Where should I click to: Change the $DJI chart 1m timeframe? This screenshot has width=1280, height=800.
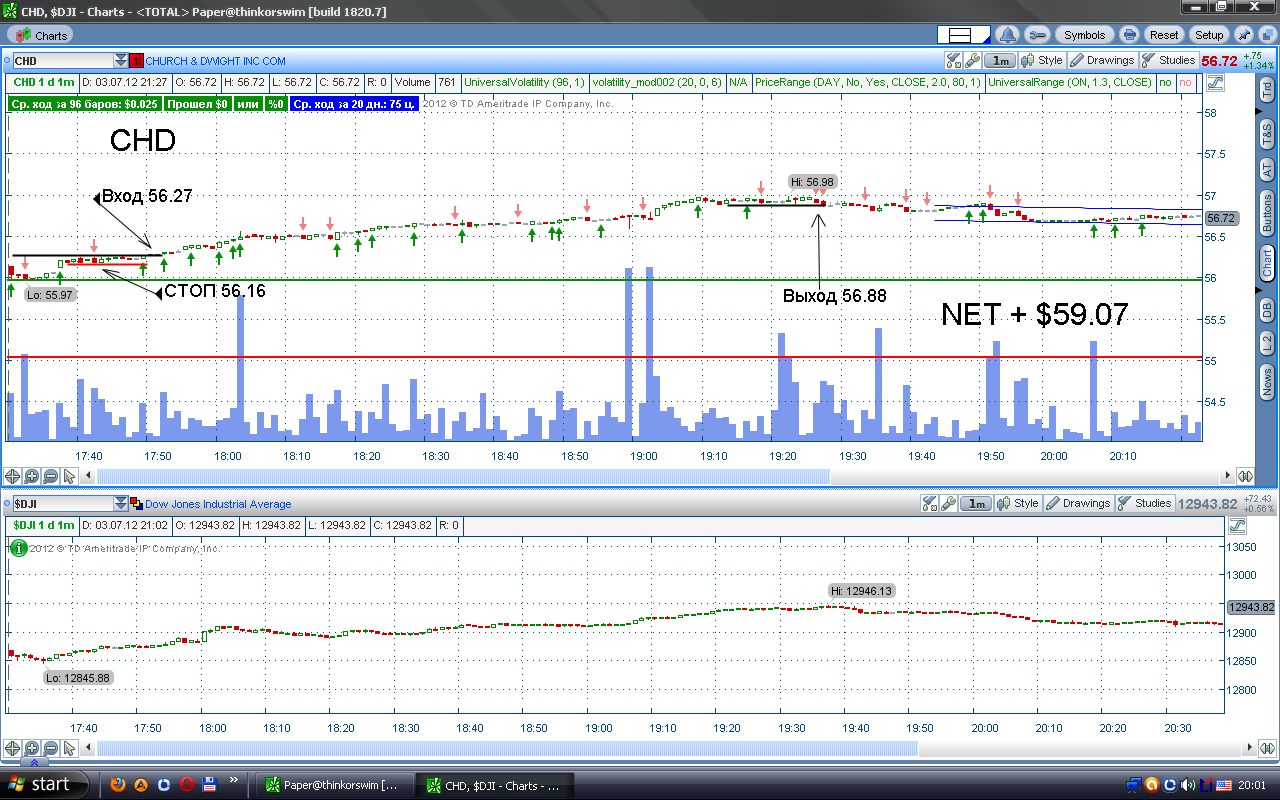point(977,503)
